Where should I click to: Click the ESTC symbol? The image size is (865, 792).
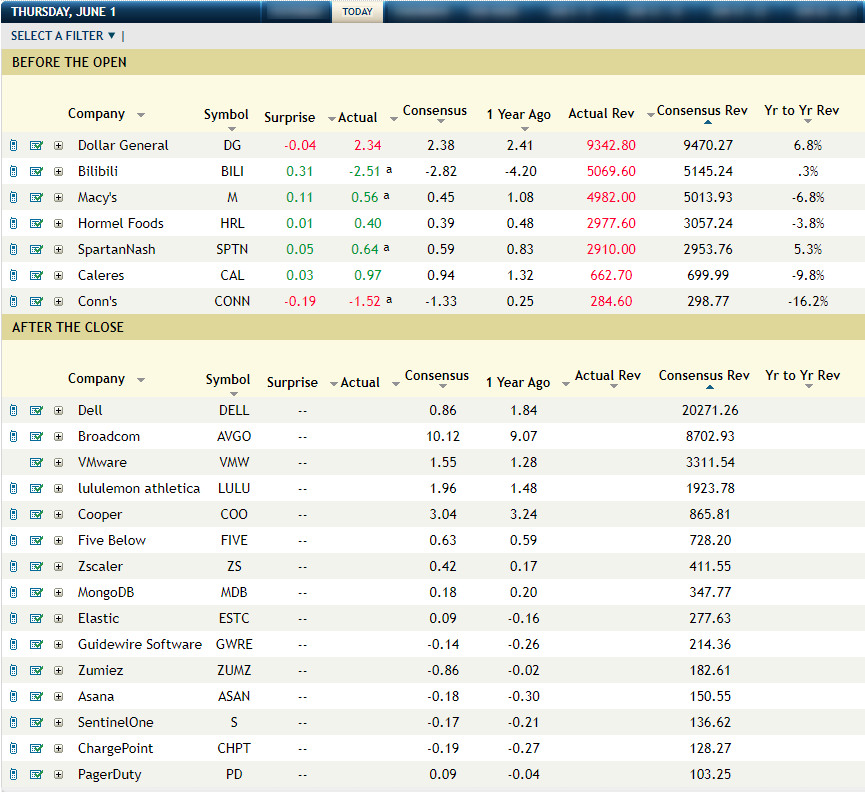pyautogui.click(x=234, y=618)
